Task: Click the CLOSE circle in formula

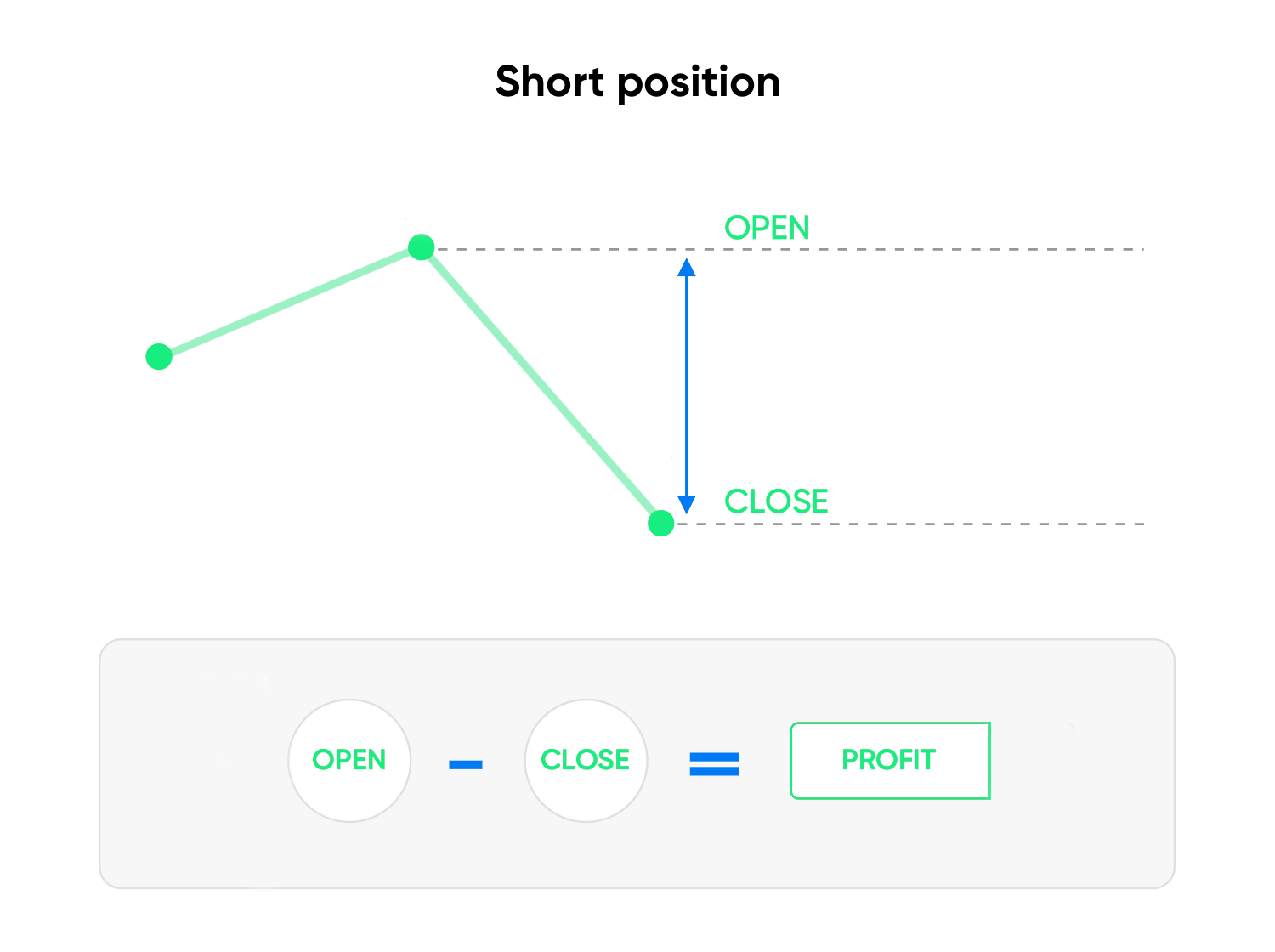Action: [x=586, y=760]
